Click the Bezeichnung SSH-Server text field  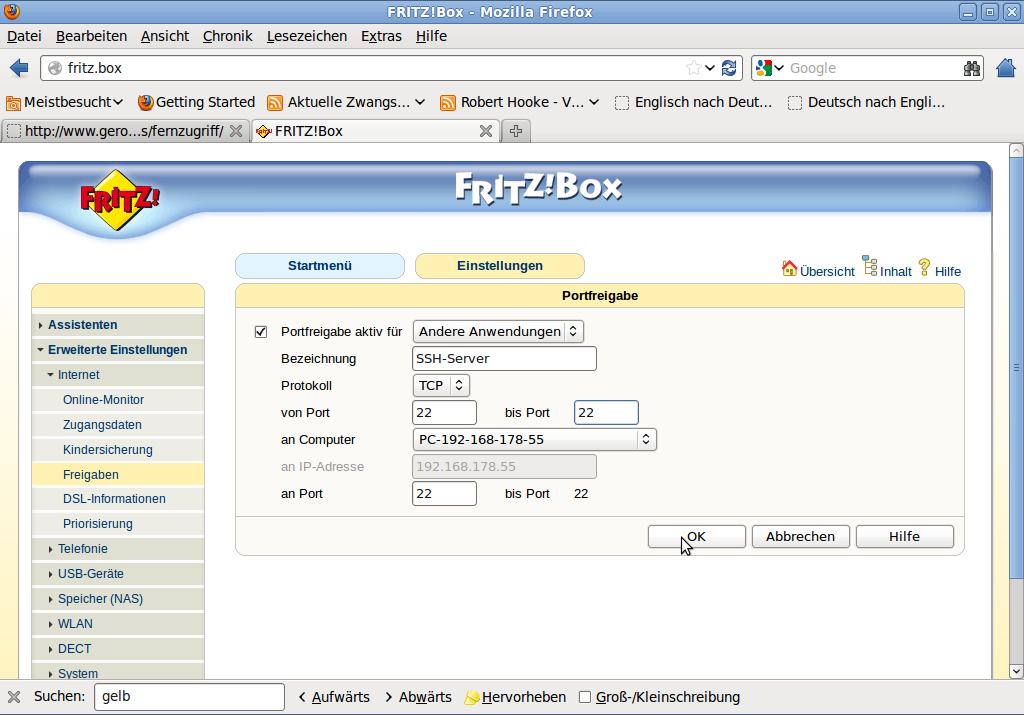(x=504, y=358)
